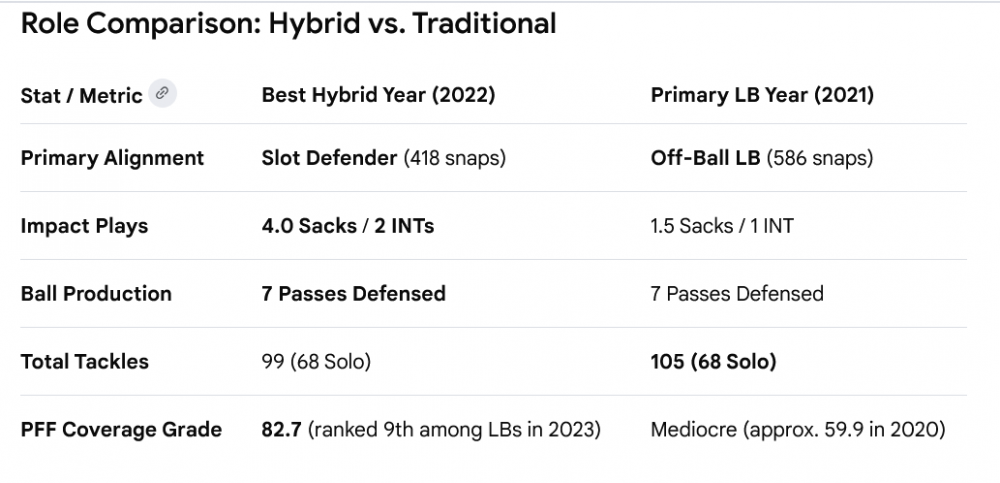
Task: Click the 4.0 Sacks / 2 INTs cell
Action: click(347, 226)
